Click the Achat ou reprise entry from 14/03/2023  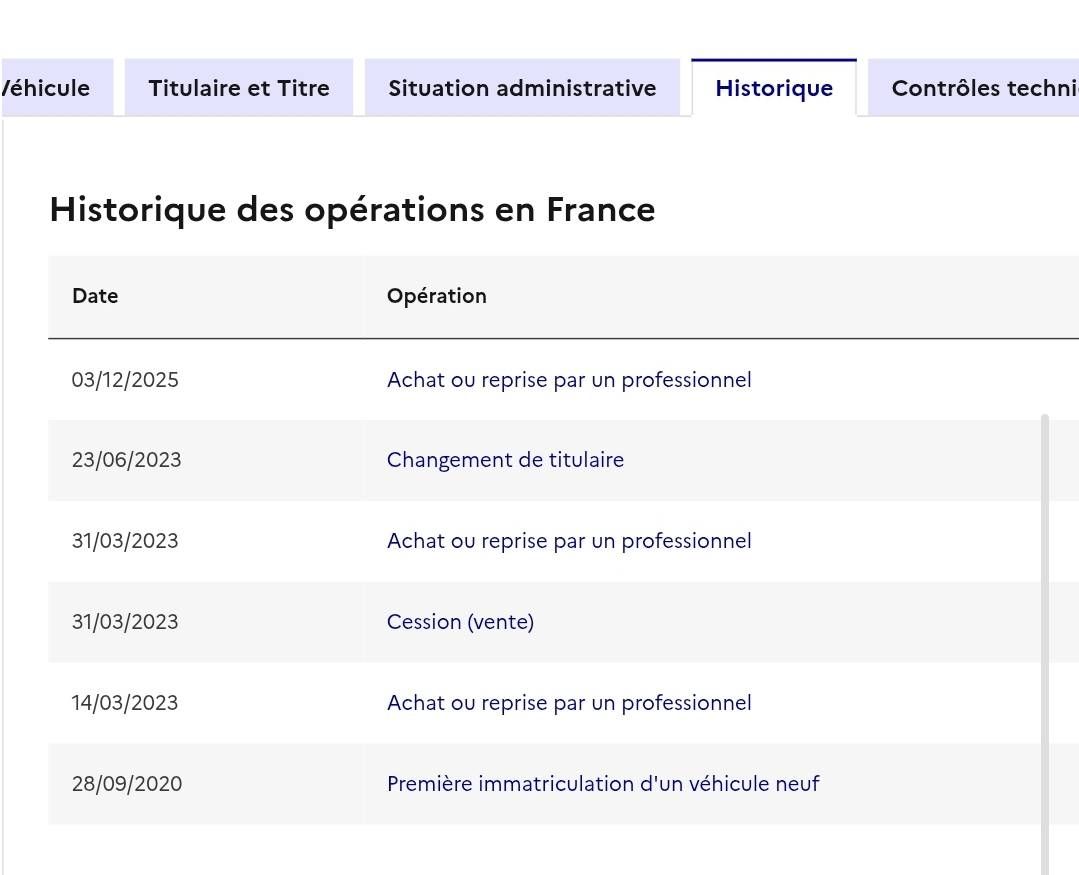coord(569,703)
